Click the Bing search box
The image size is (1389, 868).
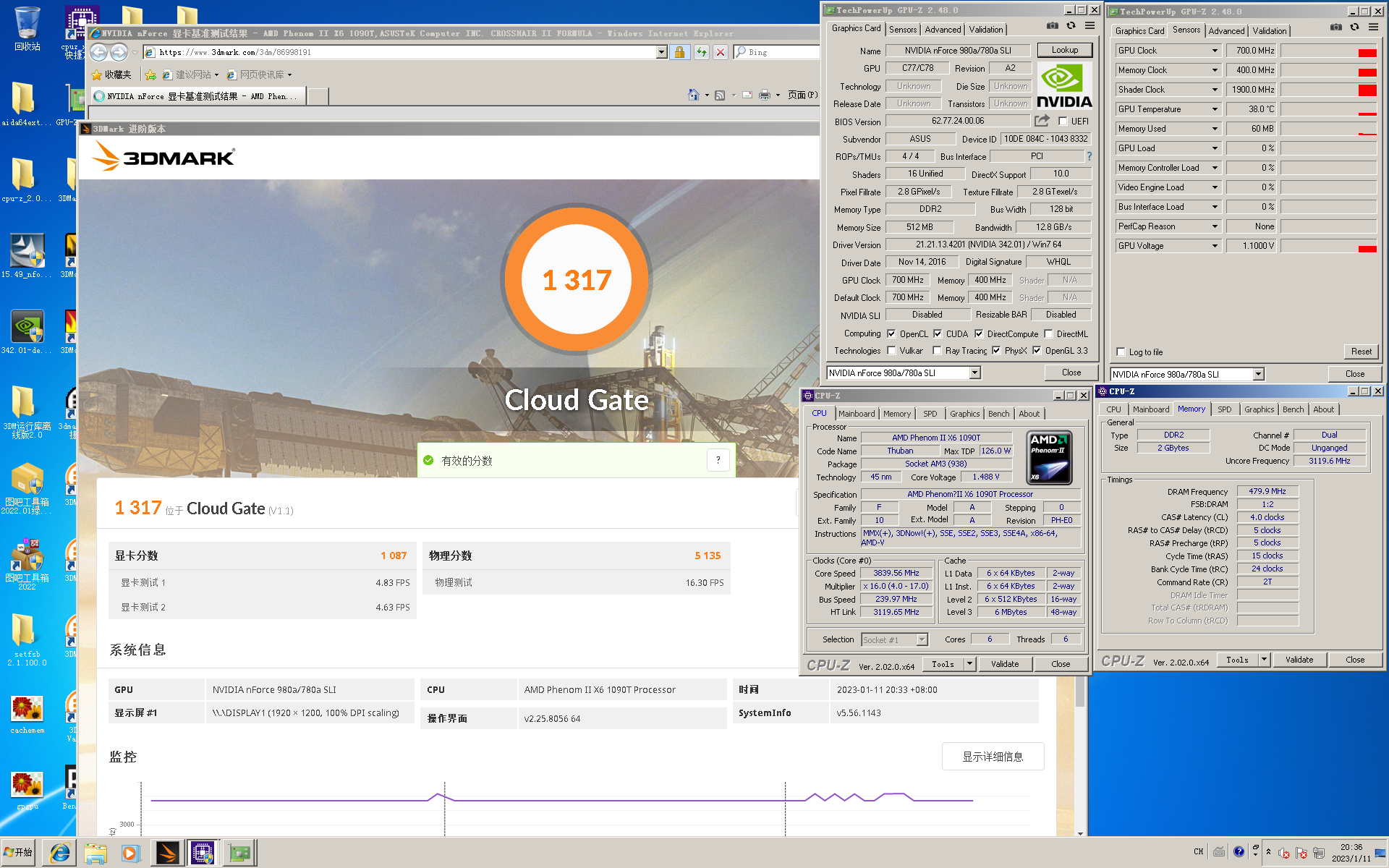[x=776, y=52]
